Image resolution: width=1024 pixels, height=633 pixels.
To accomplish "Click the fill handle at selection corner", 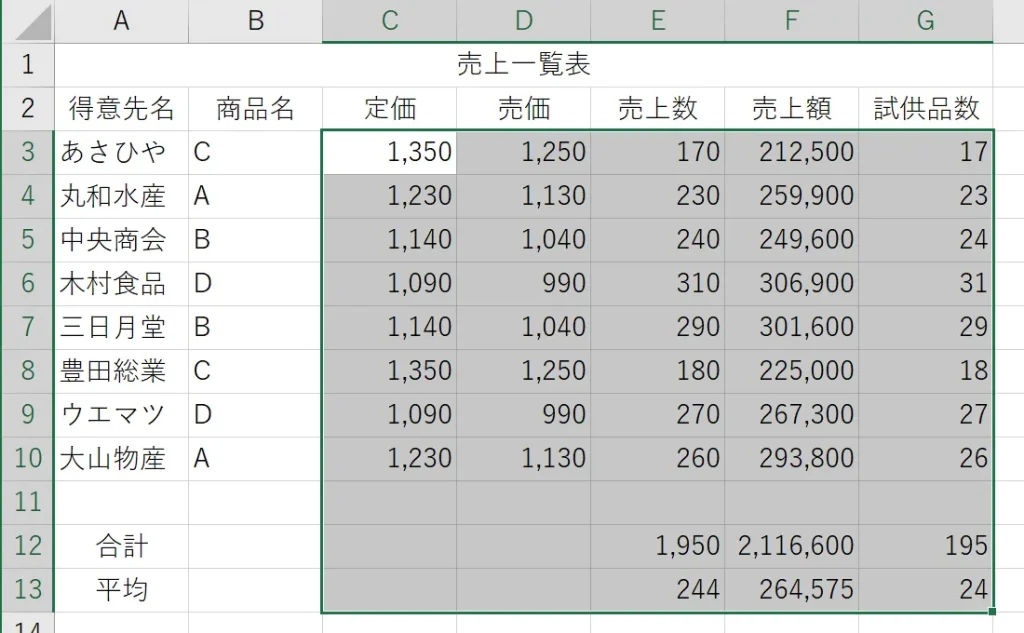I will (x=992, y=611).
